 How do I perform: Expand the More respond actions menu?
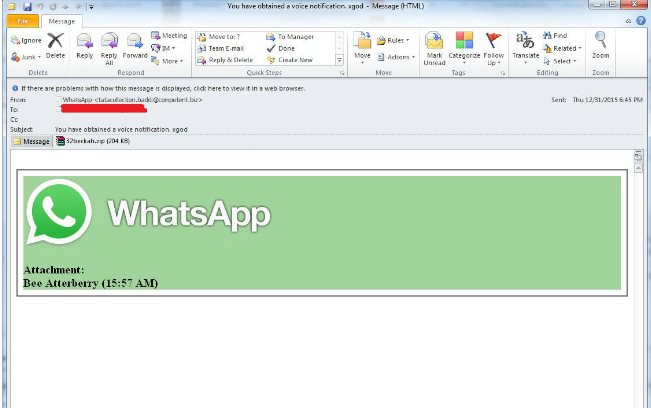click(x=167, y=61)
